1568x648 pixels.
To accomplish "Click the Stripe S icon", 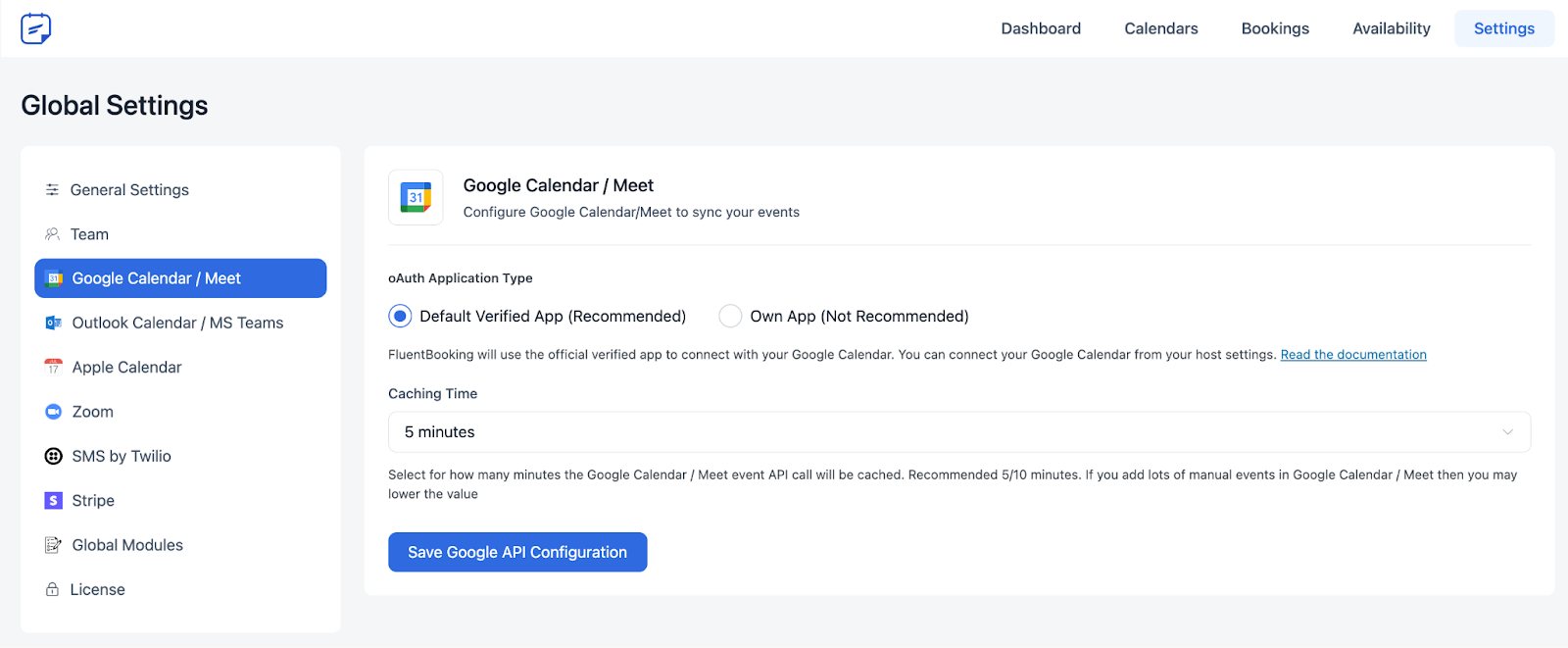I will (x=54, y=501).
